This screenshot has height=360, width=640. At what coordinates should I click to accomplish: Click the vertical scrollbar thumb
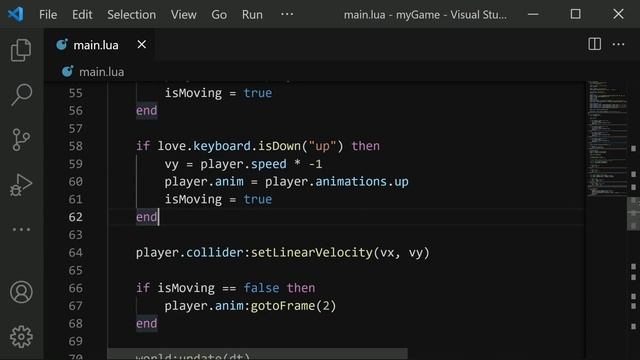click(x=633, y=214)
